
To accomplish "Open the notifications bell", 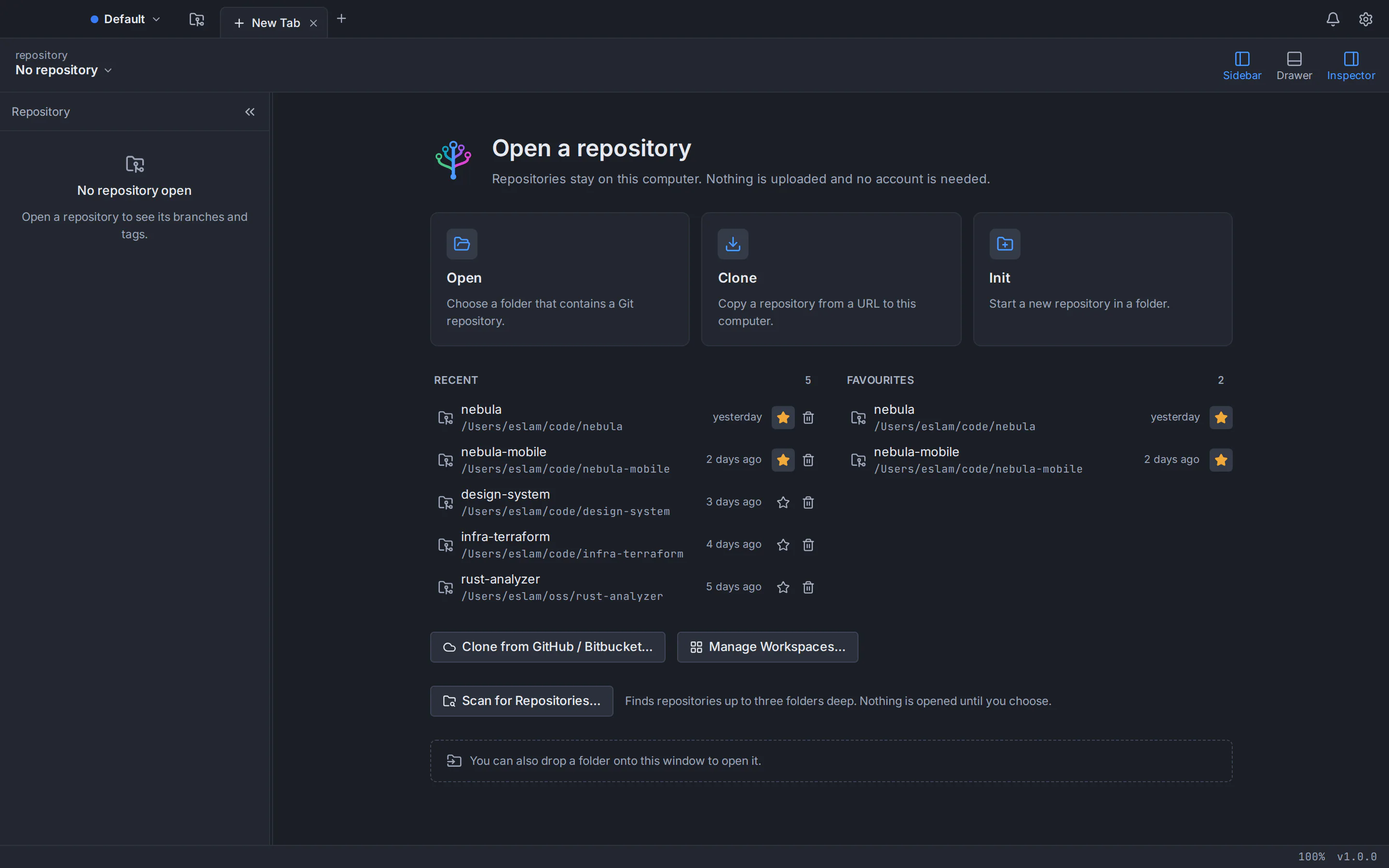I will [x=1333, y=19].
